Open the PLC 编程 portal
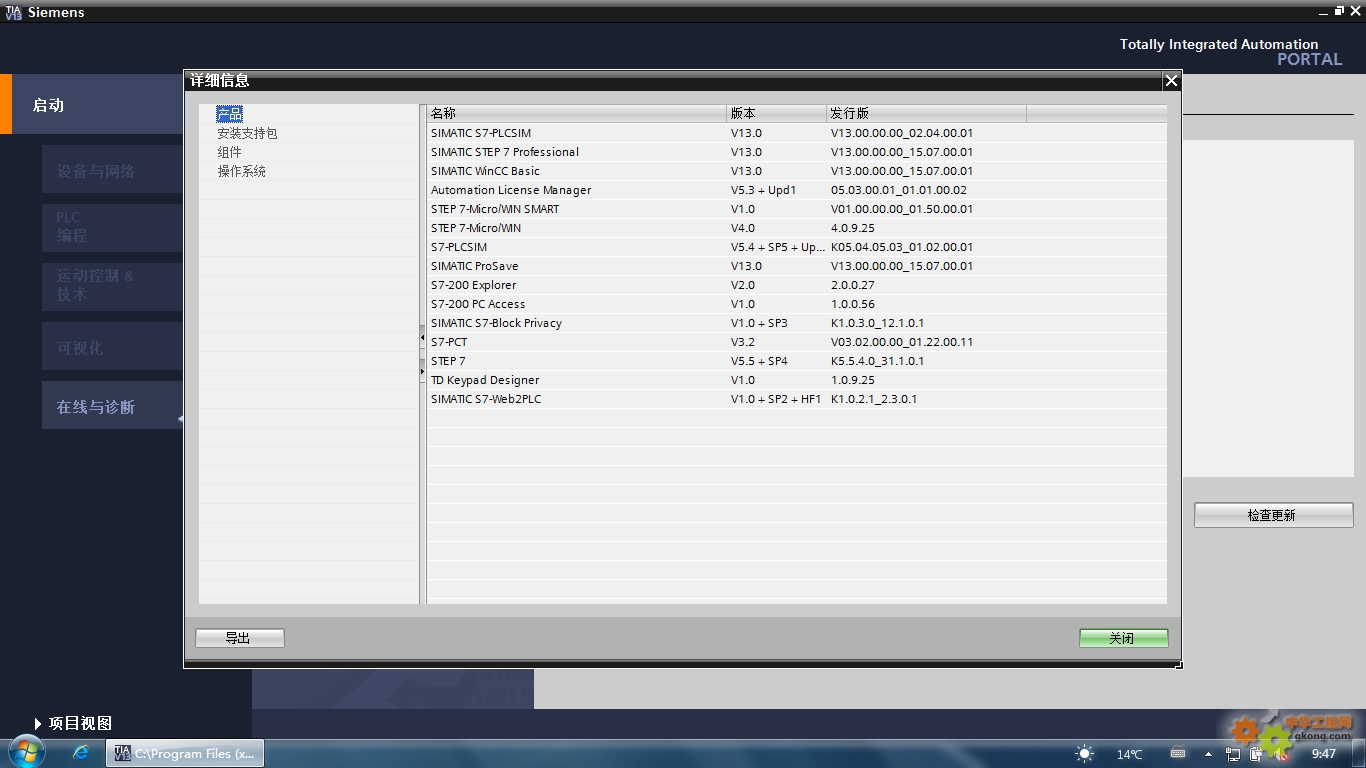 point(112,227)
